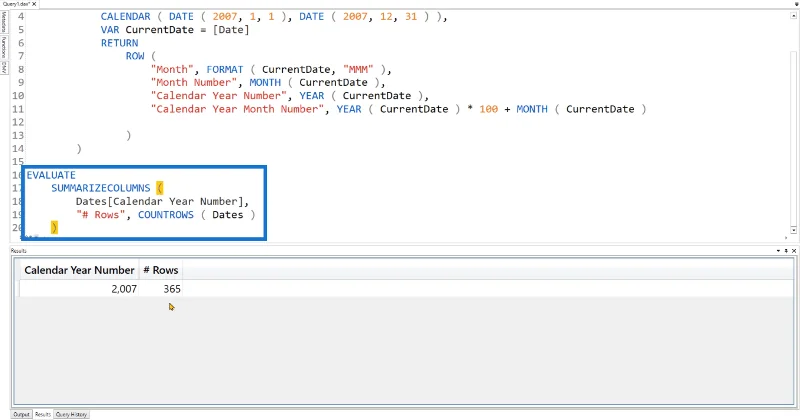Switch to the Output tab

pyautogui.click(x=21, y=414)
